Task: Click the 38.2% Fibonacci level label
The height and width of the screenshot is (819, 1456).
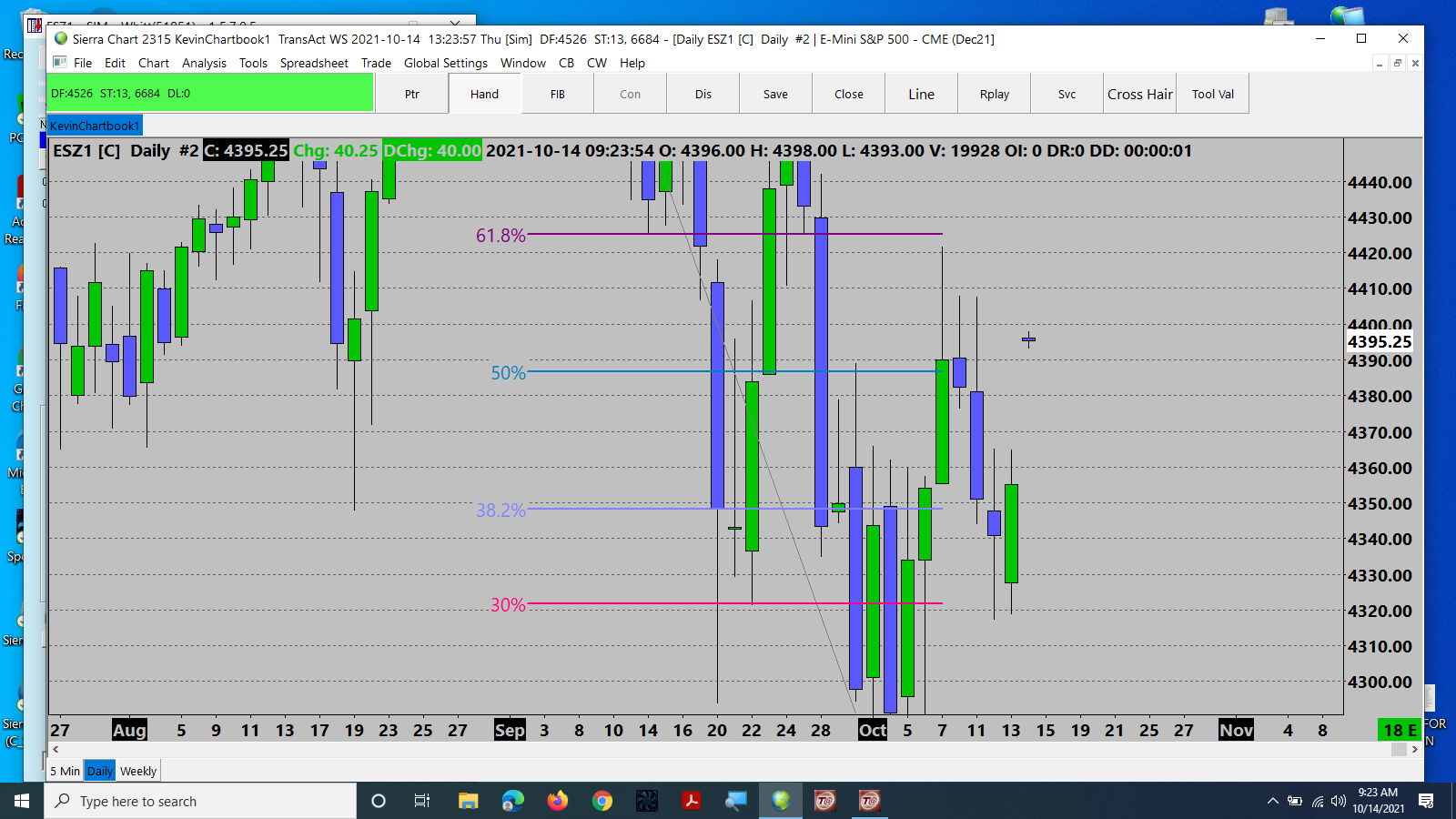Action: 501,511
